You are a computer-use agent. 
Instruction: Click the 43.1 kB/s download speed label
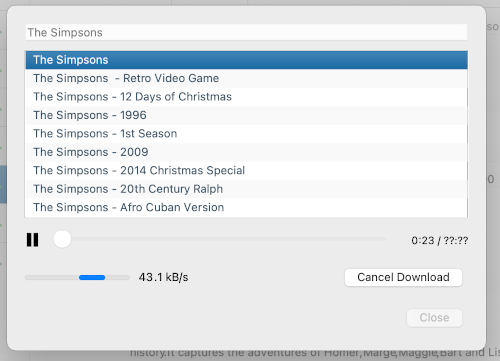[163, 277]
